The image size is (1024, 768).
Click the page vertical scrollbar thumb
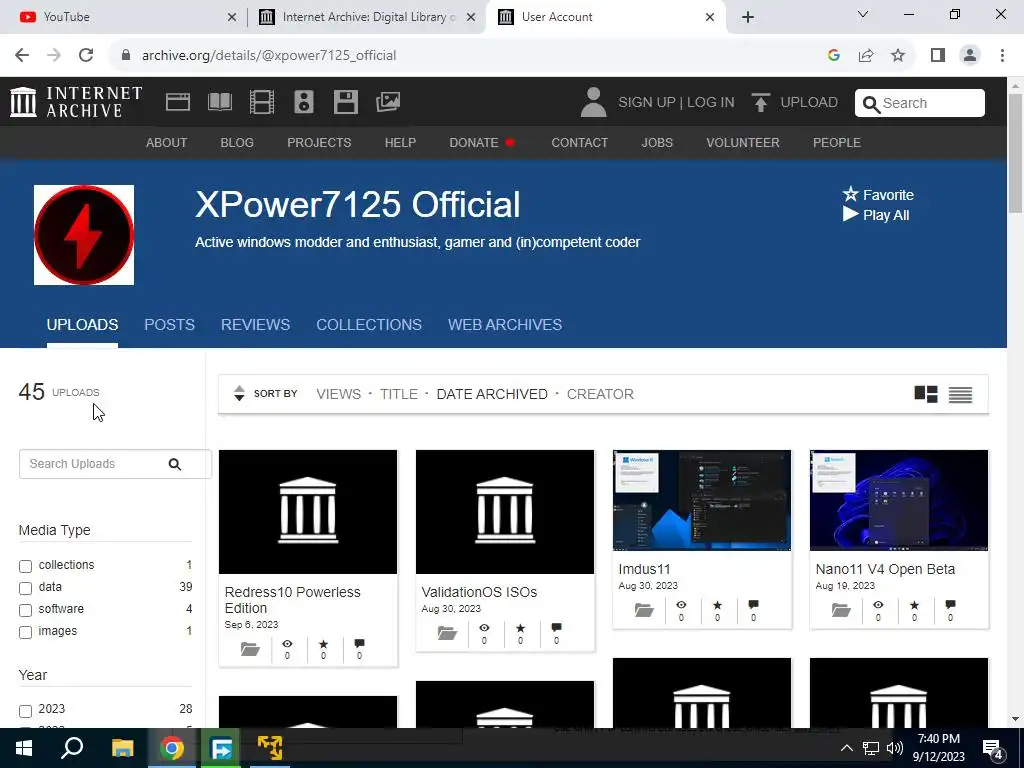point(1015,153)
